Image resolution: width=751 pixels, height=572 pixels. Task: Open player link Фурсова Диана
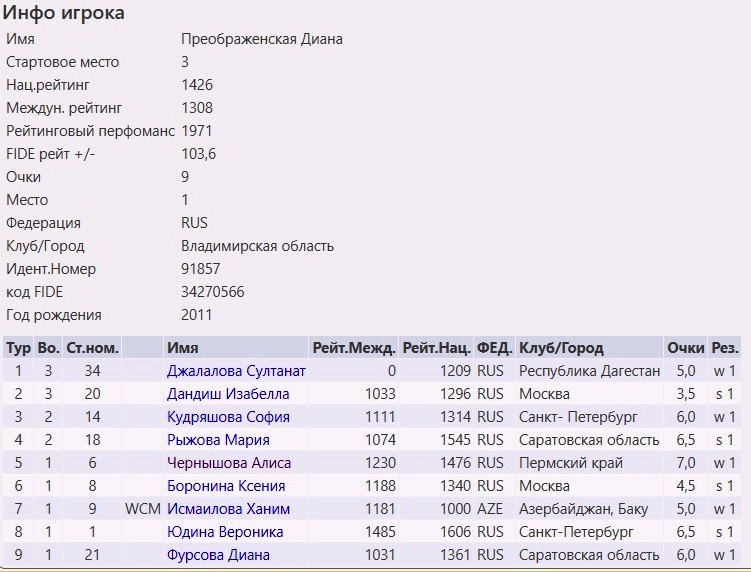[x=218, y=555]
